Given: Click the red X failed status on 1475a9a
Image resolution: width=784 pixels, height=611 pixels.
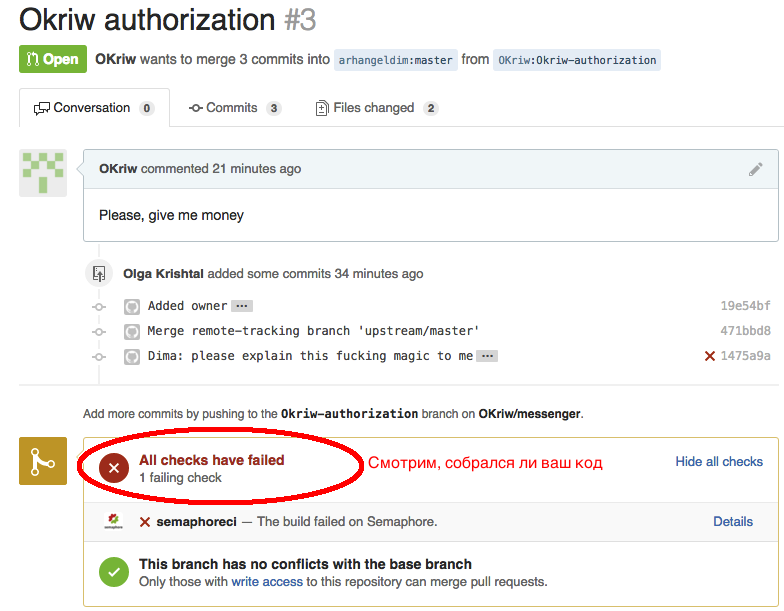Looking at the screenshot, I should pos(710,356).
